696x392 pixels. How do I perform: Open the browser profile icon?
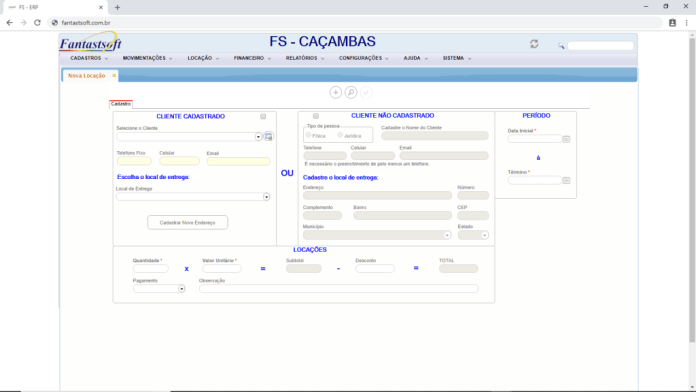672,23
